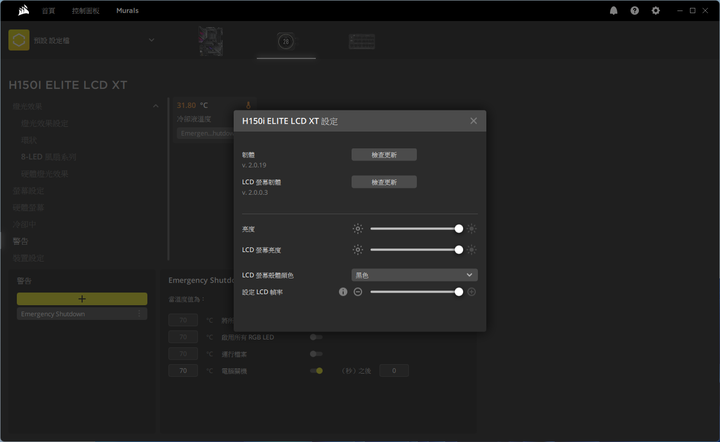Select 裝置設定 in the sidebar

(28, 258)
